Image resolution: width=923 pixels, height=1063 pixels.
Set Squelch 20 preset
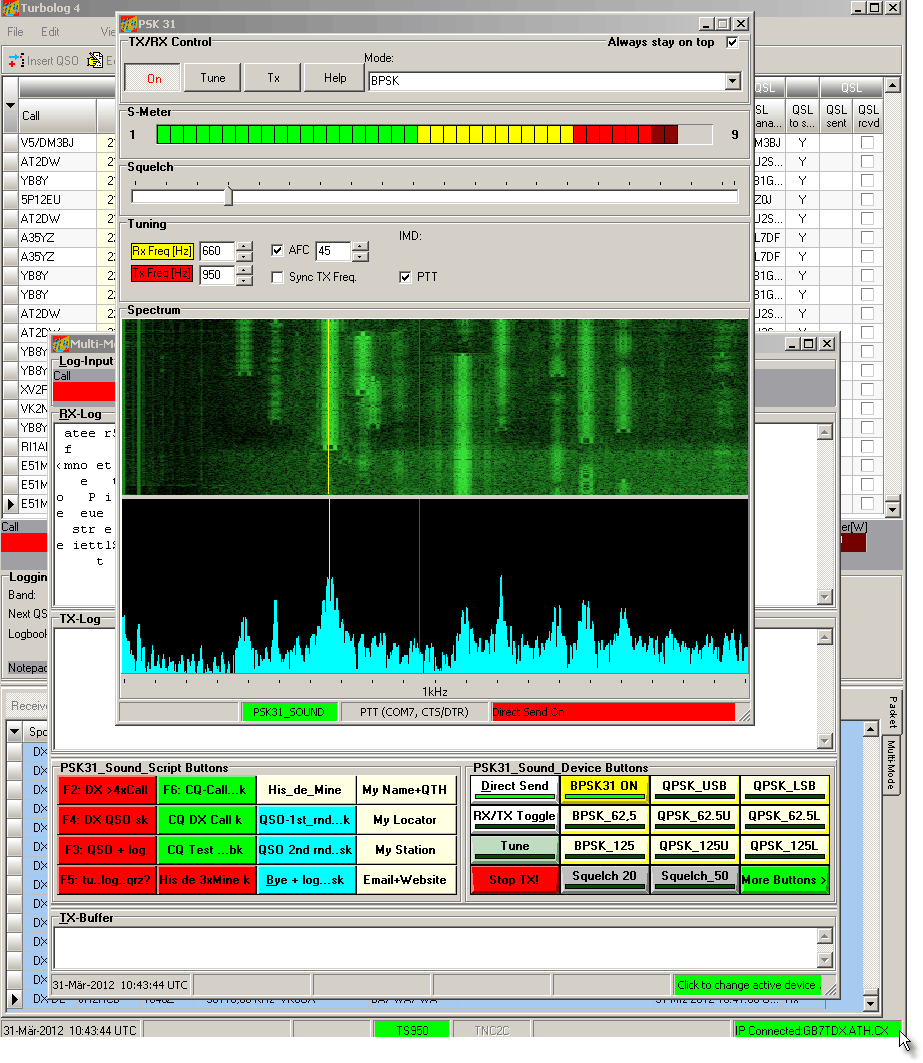(604, 880)
